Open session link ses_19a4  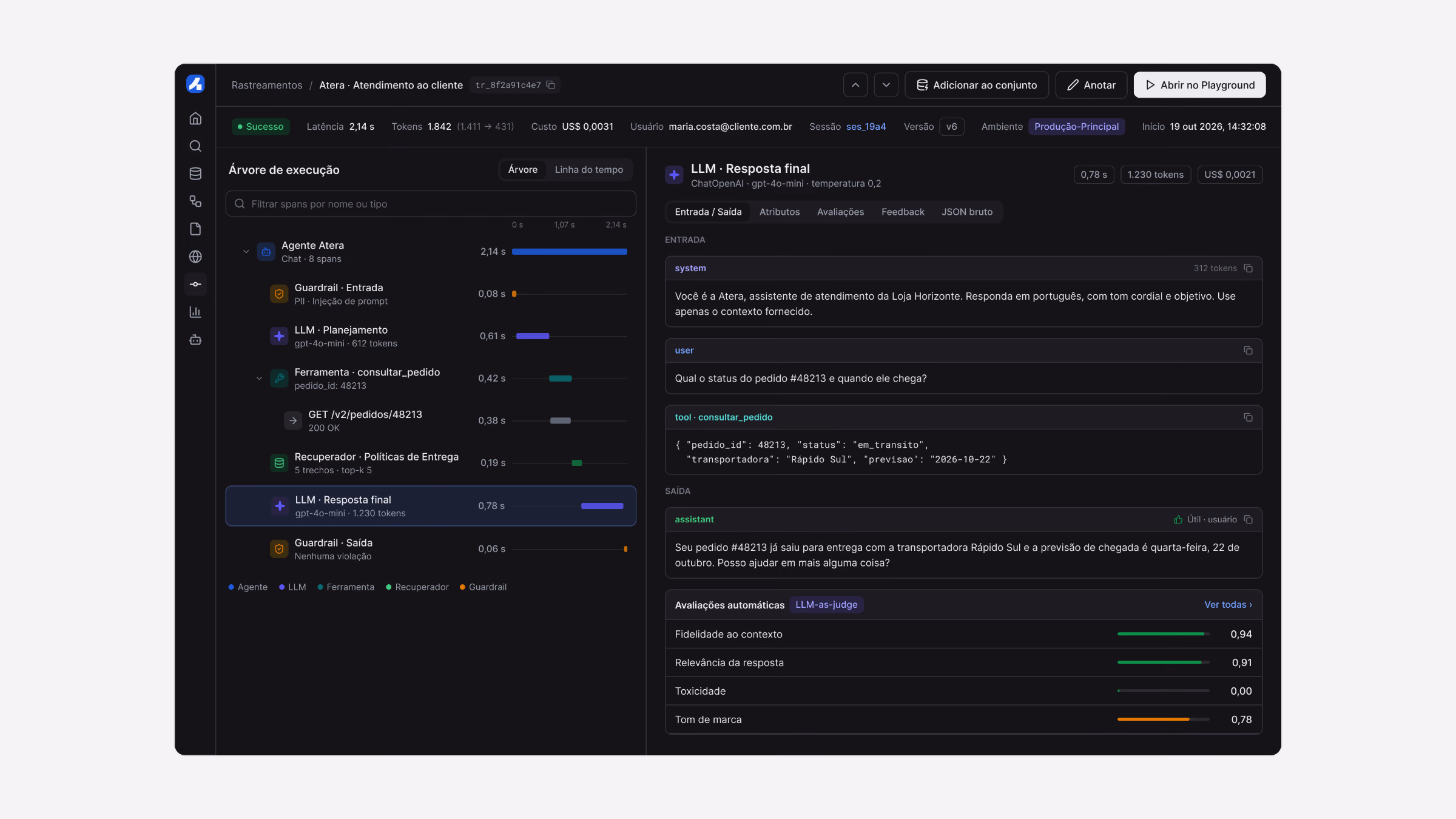pyautogui.click(x=866, y=127)
